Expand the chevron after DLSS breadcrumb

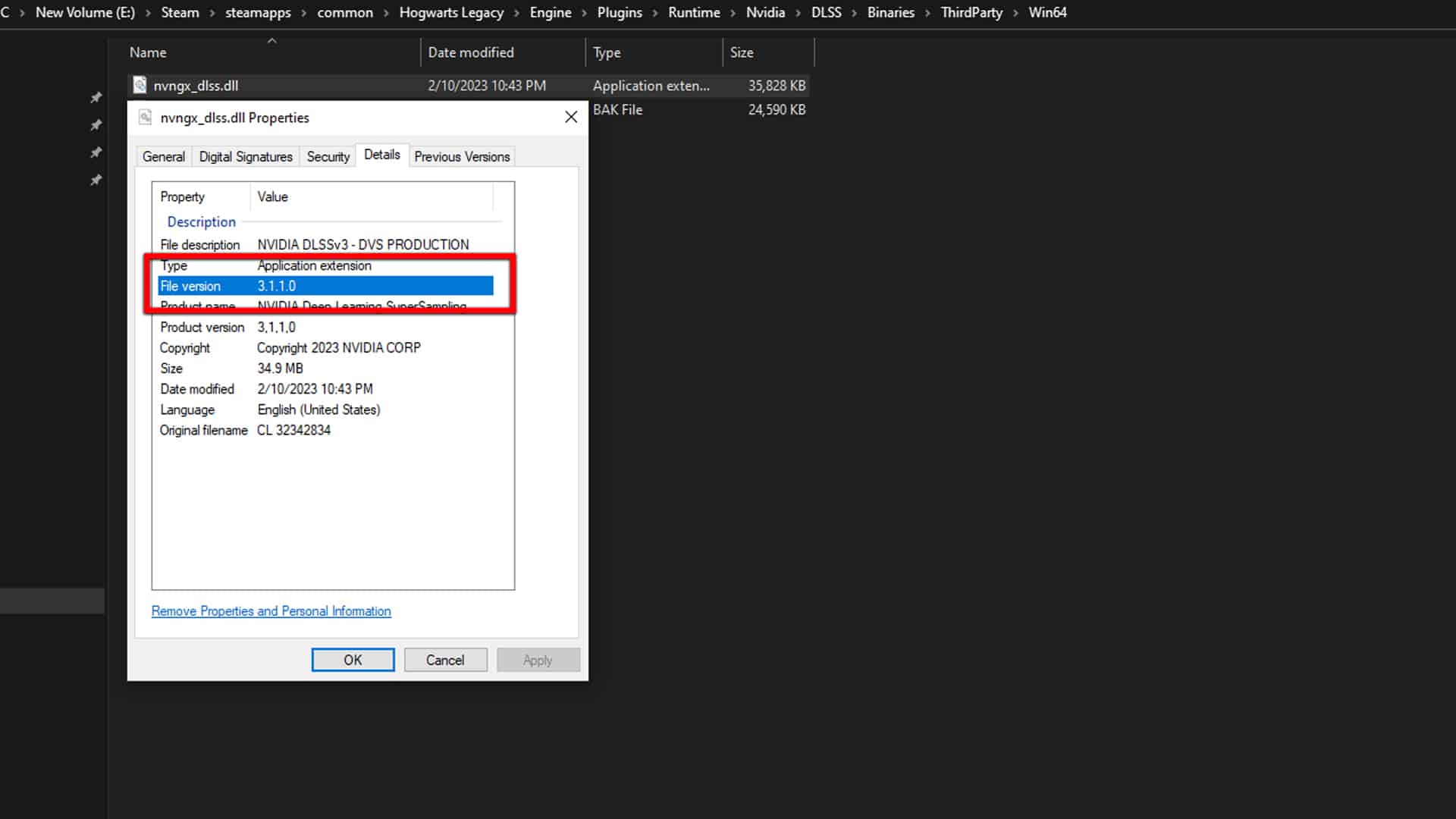click(x=854, y=12)
